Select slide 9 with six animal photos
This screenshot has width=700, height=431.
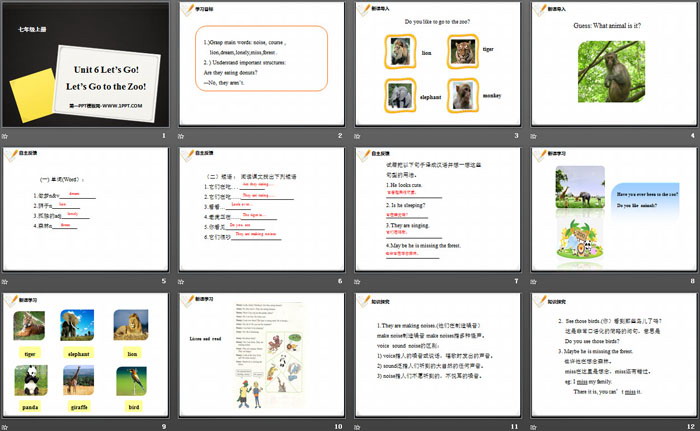point(86,355)
